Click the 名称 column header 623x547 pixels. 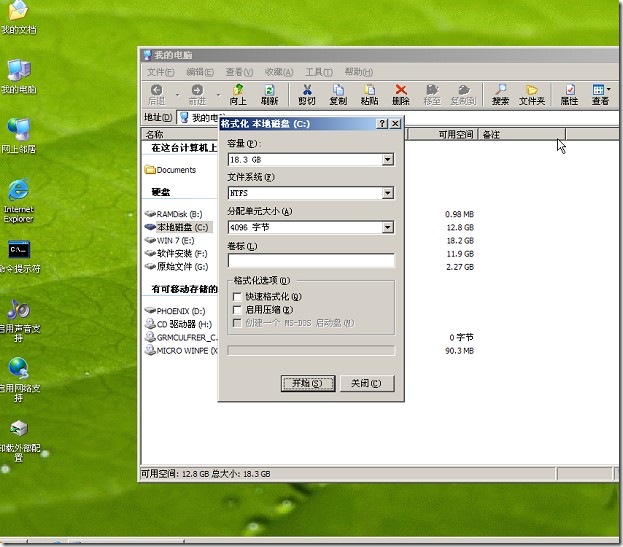tap(180, 134)
